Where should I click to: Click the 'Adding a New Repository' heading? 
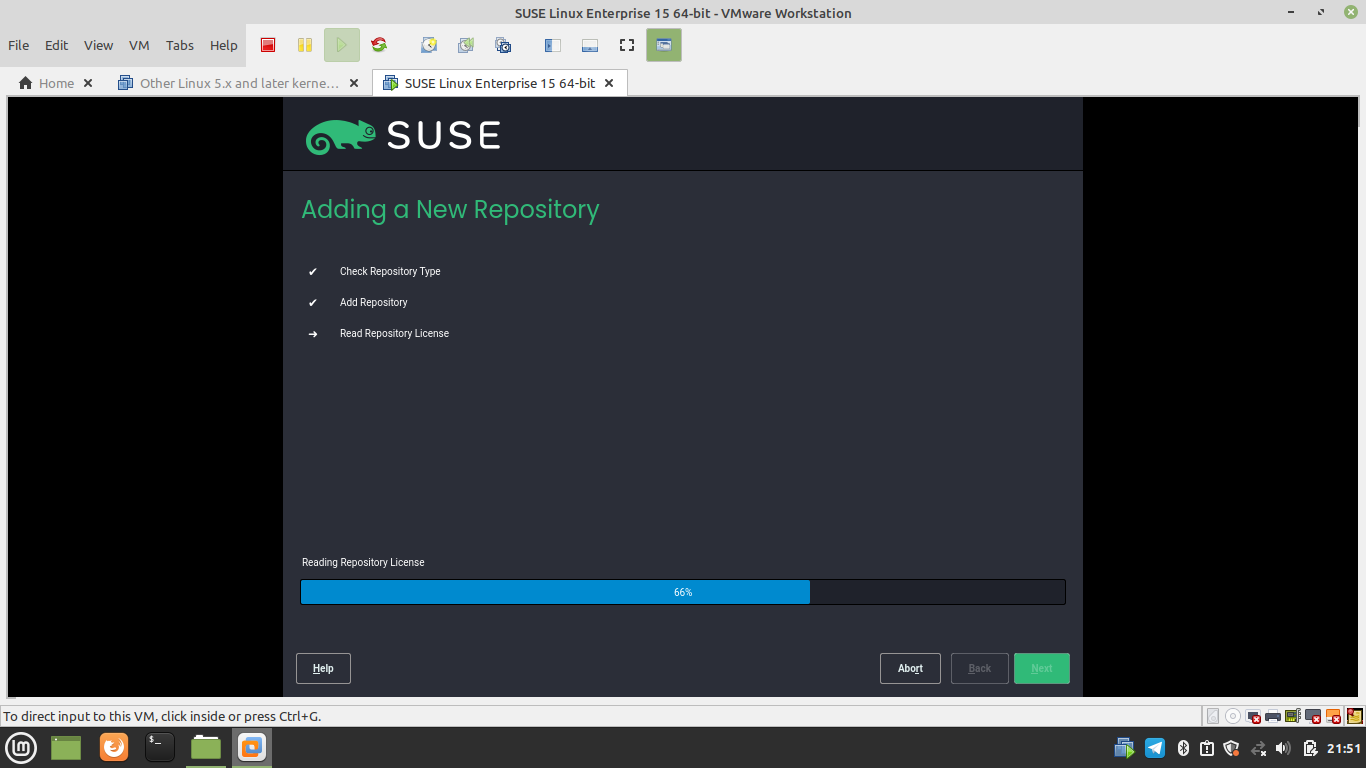pyautogui.click(x=450, y=210)
